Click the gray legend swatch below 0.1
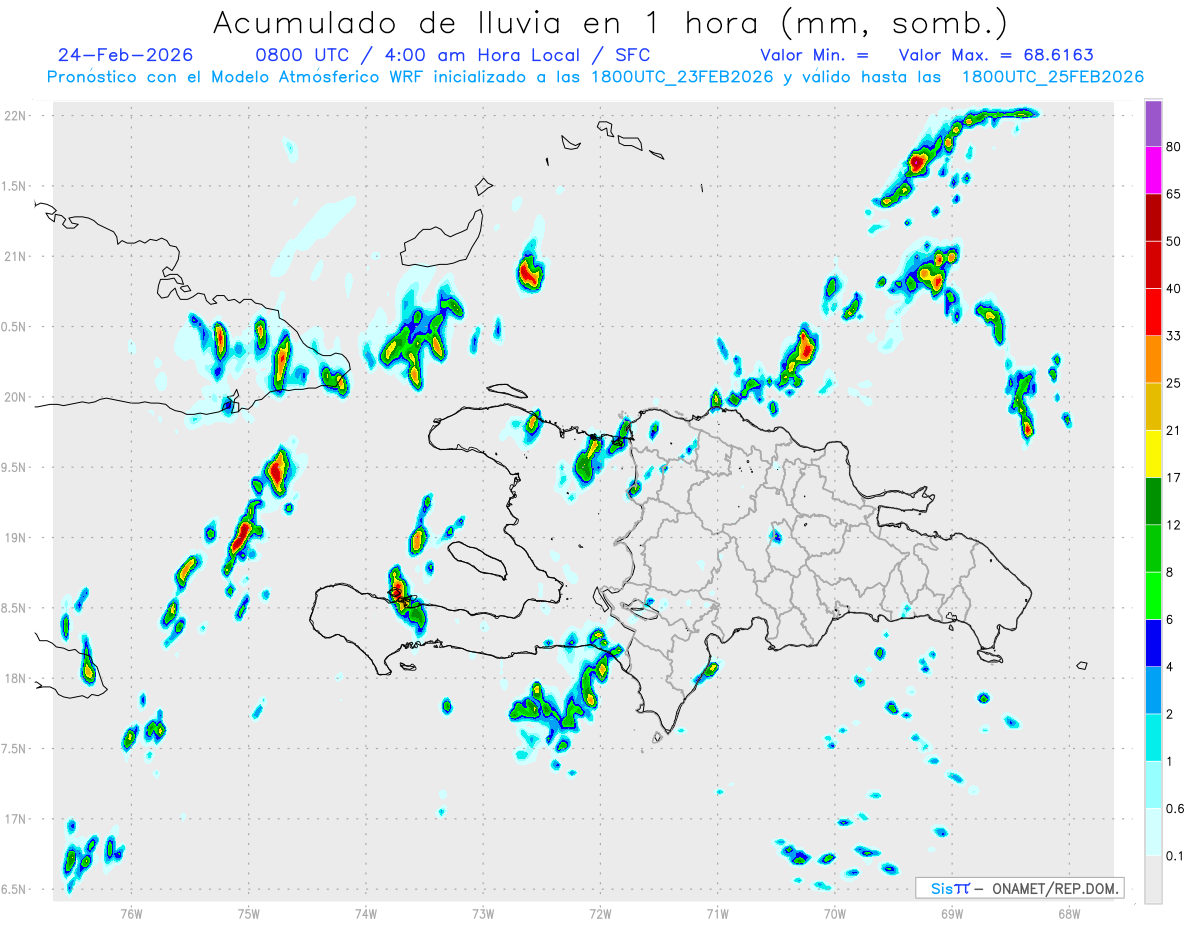The height and width of the screenshot is (927, 1200). [1153, 879]
